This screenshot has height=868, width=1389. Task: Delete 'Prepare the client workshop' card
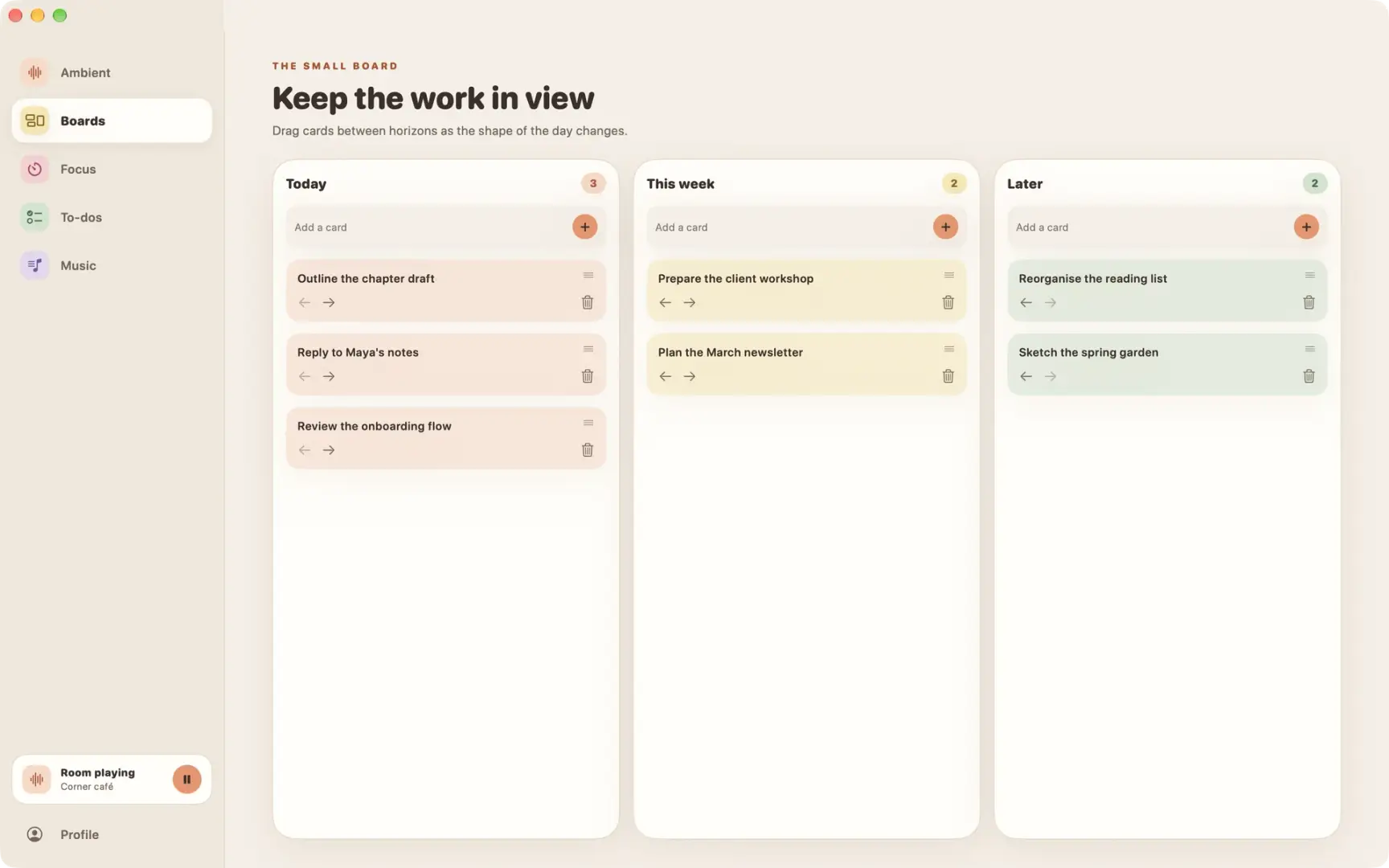tap(949, 302)
